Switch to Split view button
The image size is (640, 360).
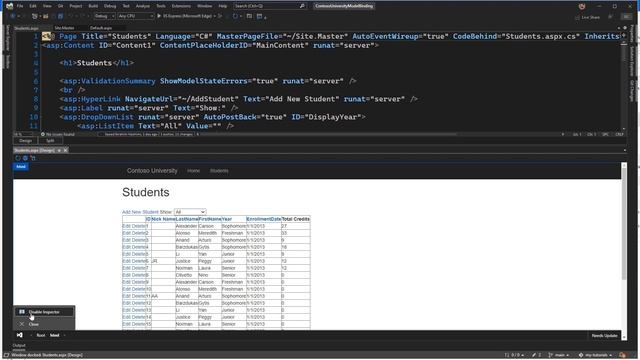(50, 141)
